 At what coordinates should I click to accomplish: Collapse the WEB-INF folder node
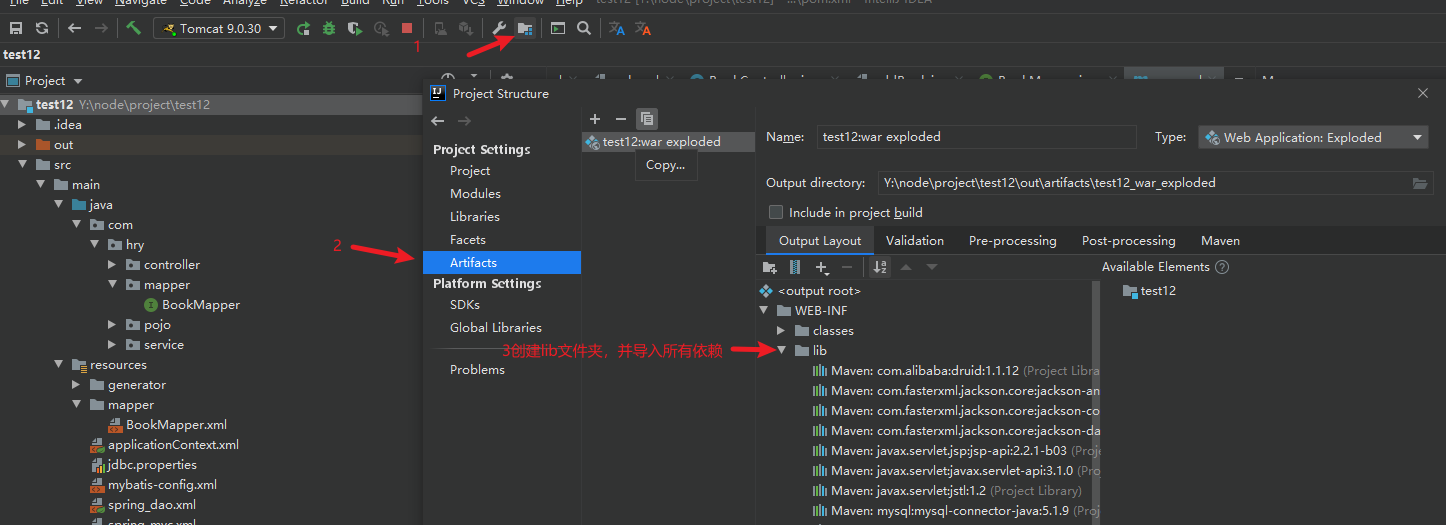point(764,311)
